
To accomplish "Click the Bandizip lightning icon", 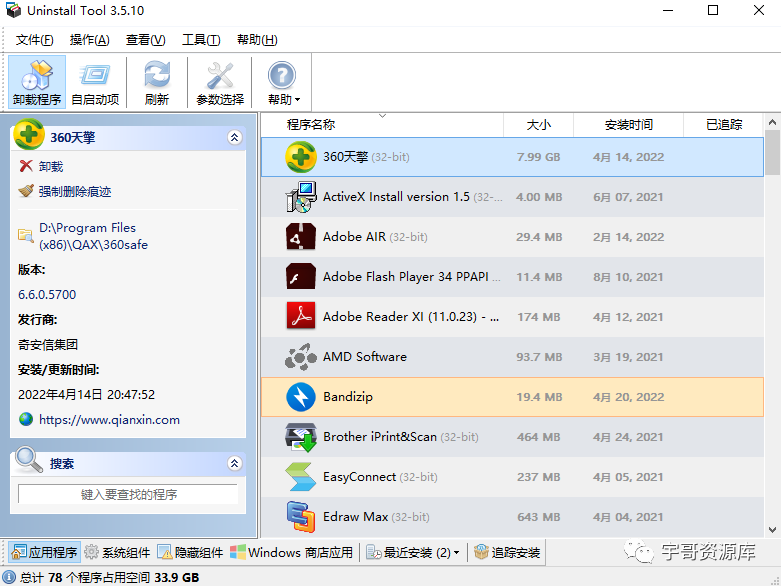I will click(300, 397).
